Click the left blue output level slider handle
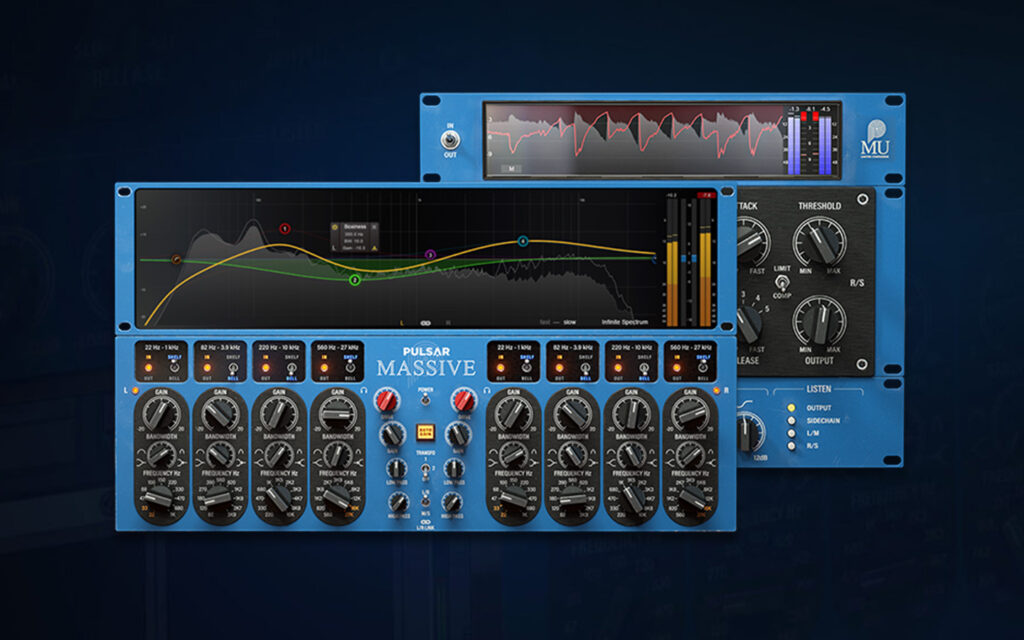 point(684,259)
